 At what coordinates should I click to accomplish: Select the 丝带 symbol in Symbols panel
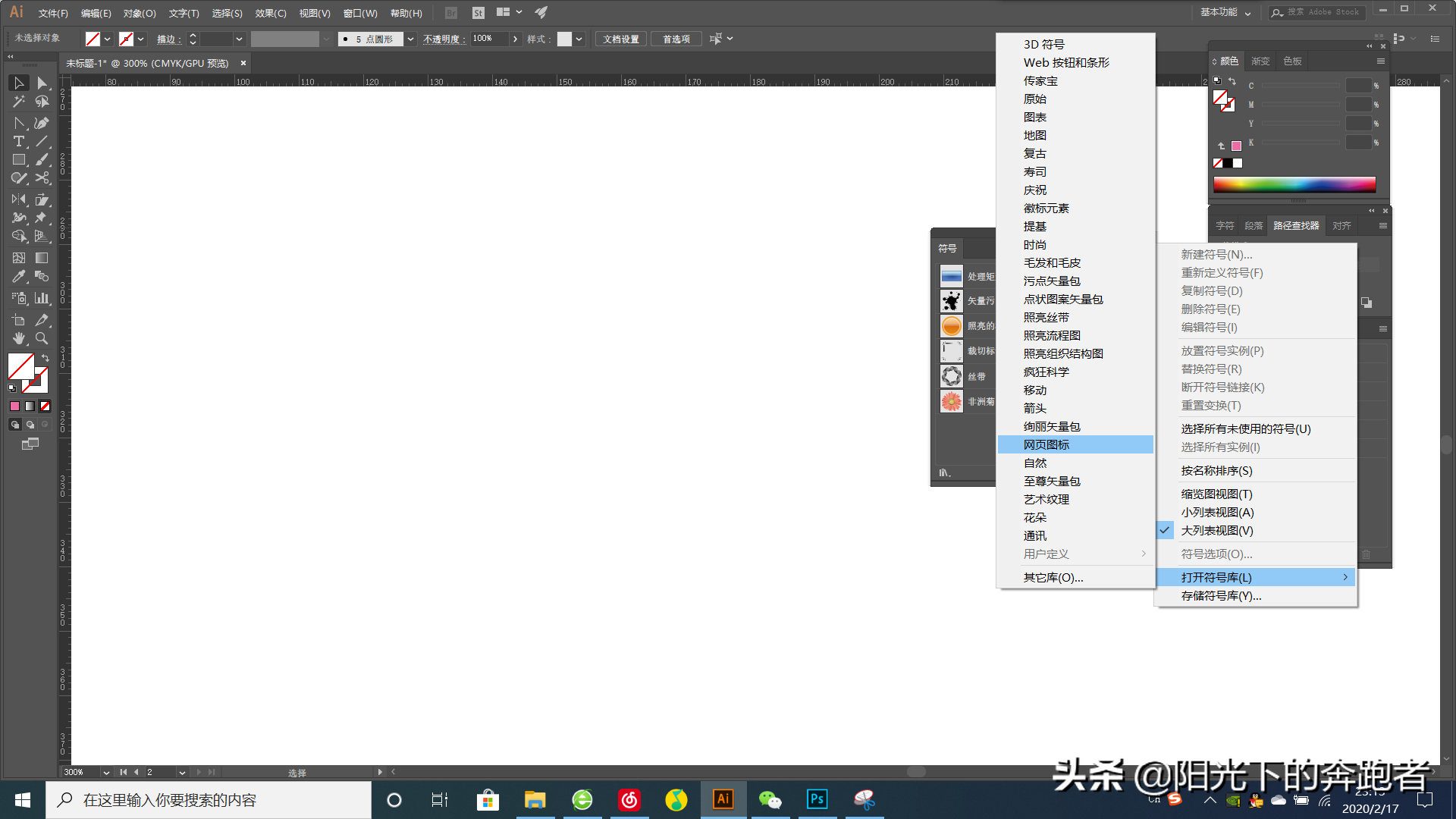coord(952,375)
